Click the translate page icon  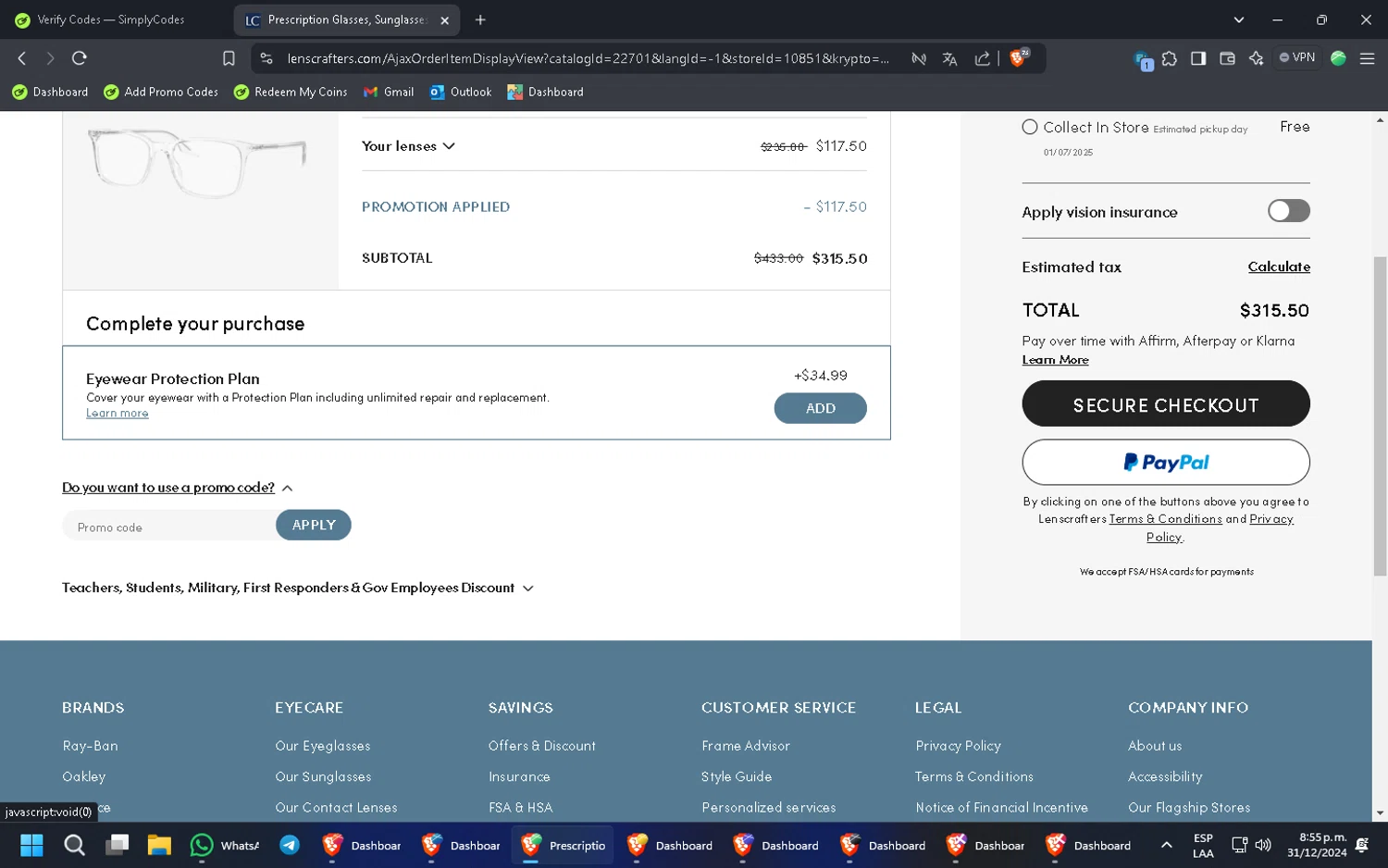pyautogui.click(x=949, y=58)
